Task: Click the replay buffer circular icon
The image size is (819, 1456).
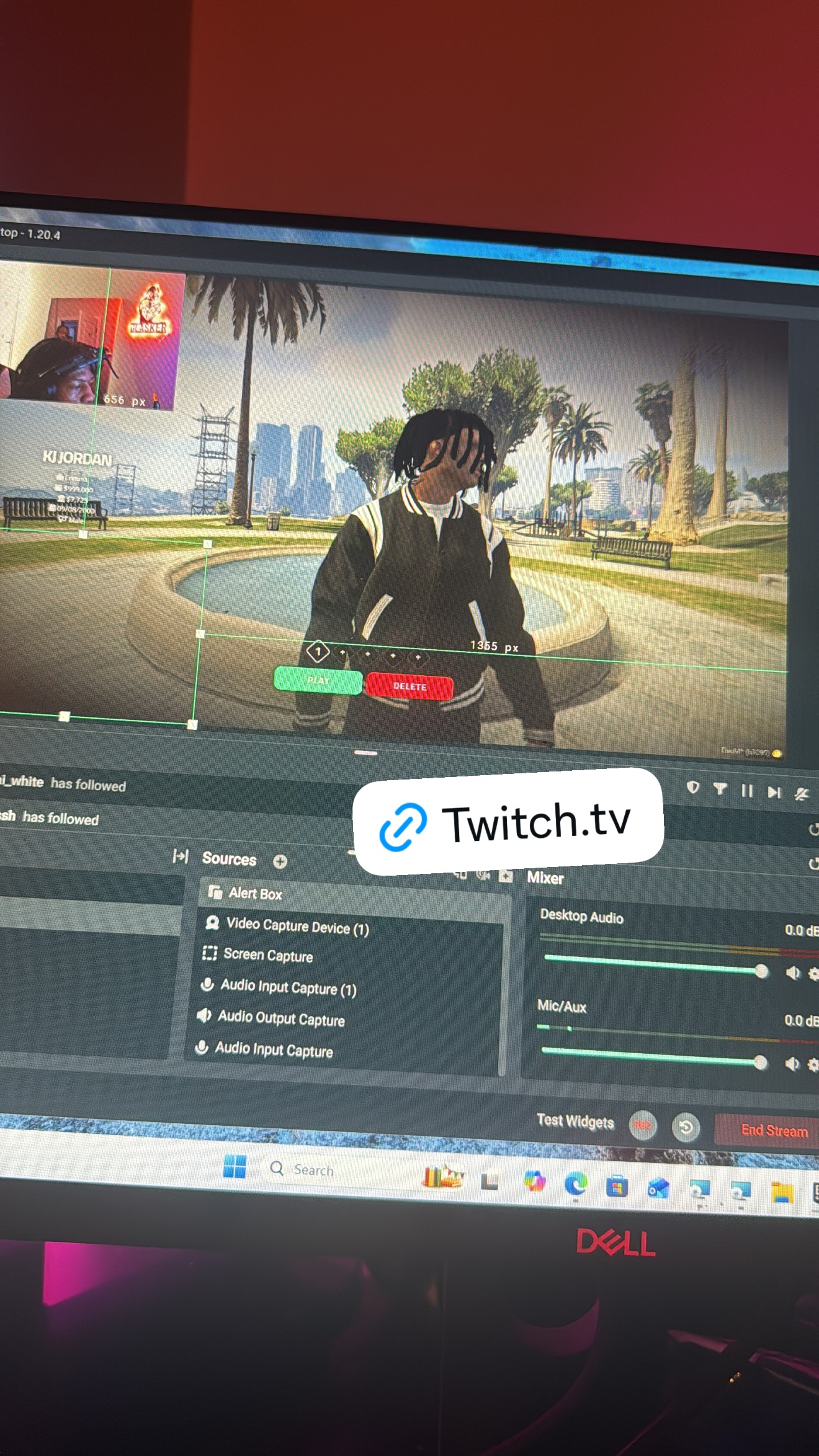Action: (x=686, y=1127)
